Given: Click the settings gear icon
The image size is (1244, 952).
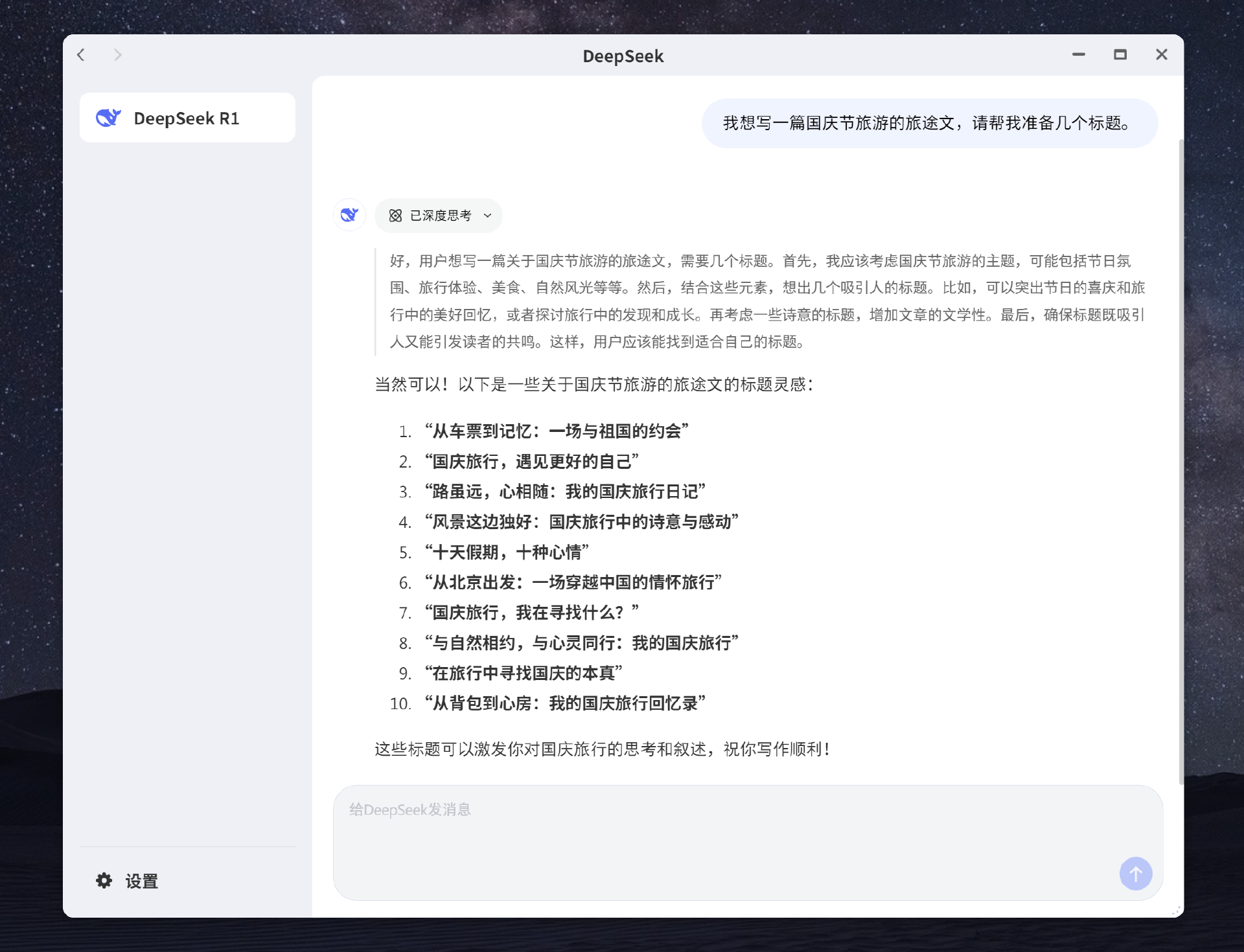Looking at the screenshot, I should [104, 881].
